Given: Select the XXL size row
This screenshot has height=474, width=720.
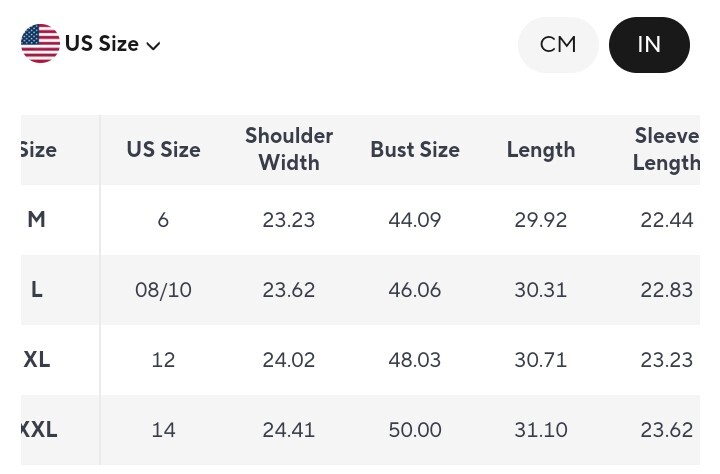Looking at the screenshot, I should [x=38, y=430].
